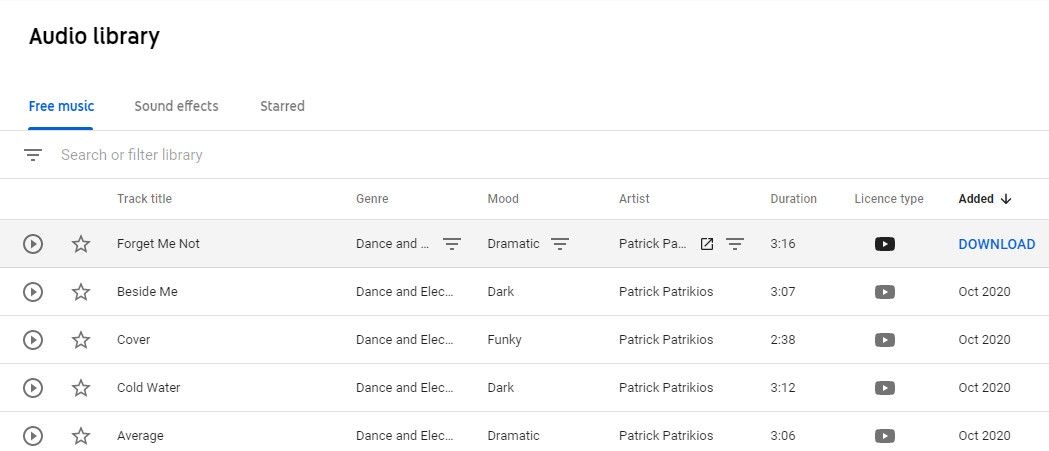This screenshot has width=1049, height=451.
Task: Switch to the Sound effects tab
Action: [176, 106]
